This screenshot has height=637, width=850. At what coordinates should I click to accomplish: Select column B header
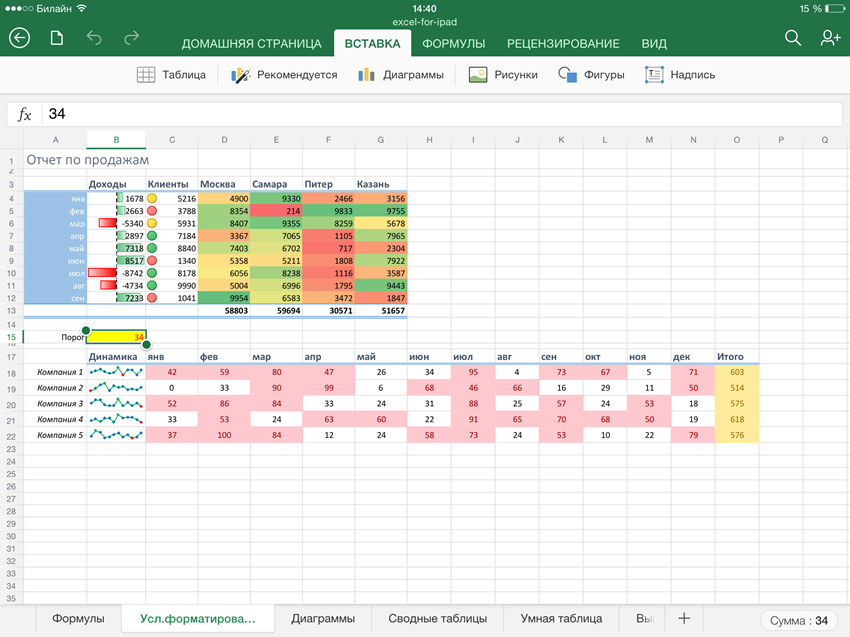pos(116,140)
